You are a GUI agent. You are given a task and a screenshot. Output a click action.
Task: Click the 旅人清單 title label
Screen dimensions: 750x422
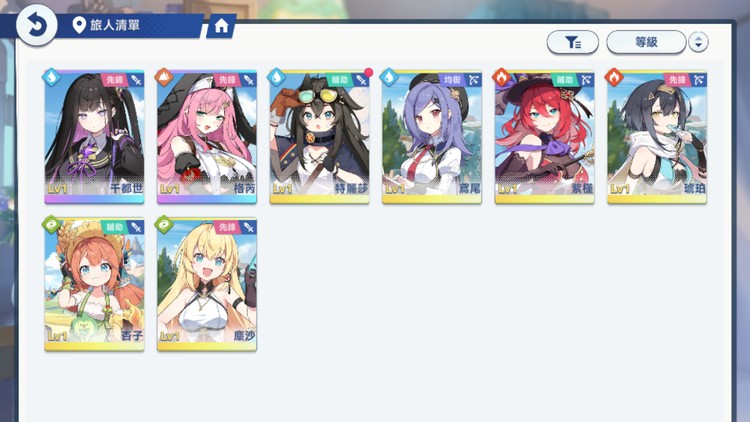pyautogui.click(x=115, y=25)
